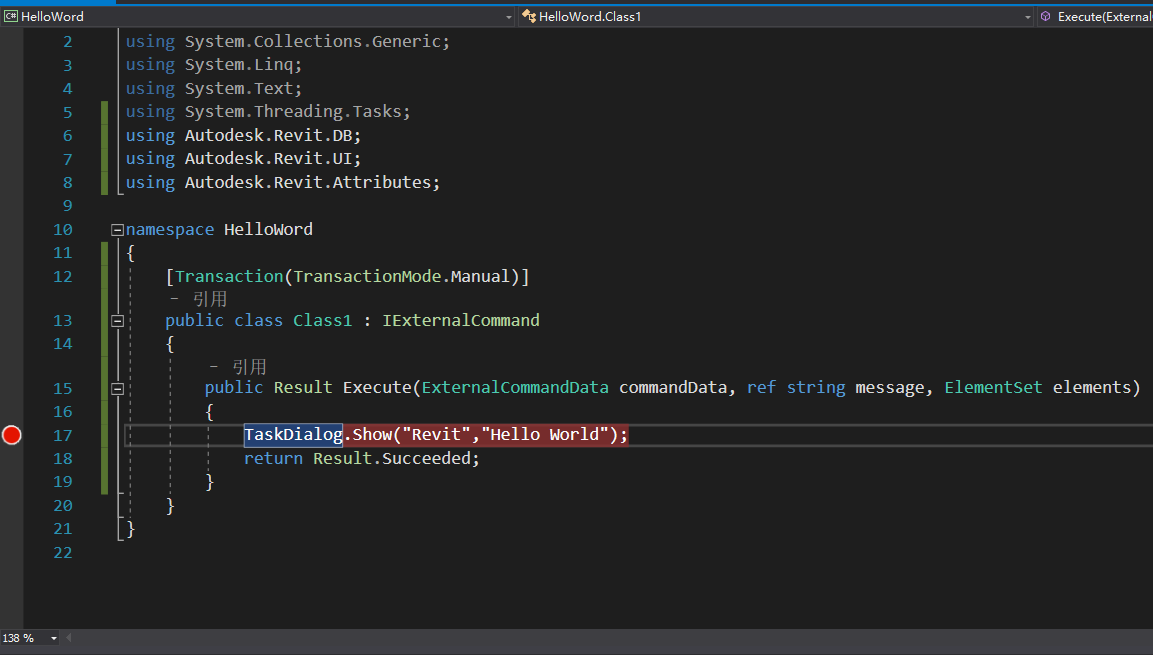
Task: Toggle the breakpoint on line 17
Action: pyautogui.click(x=12, y=435)
